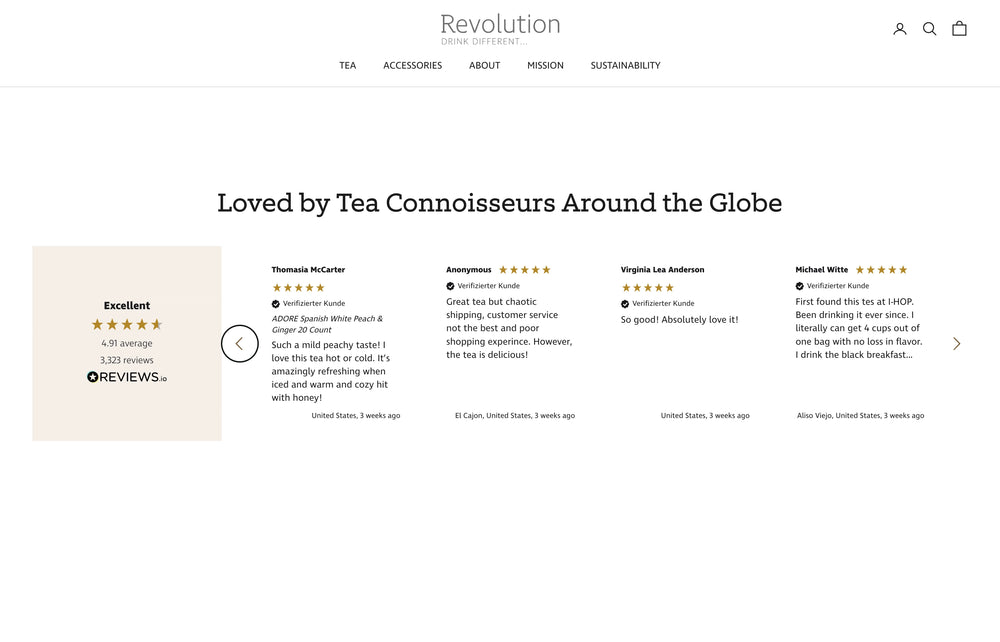Go to the SUSTAINABILITY page
This screenshot has width=1000, height=642.
[x=625, y=66]
